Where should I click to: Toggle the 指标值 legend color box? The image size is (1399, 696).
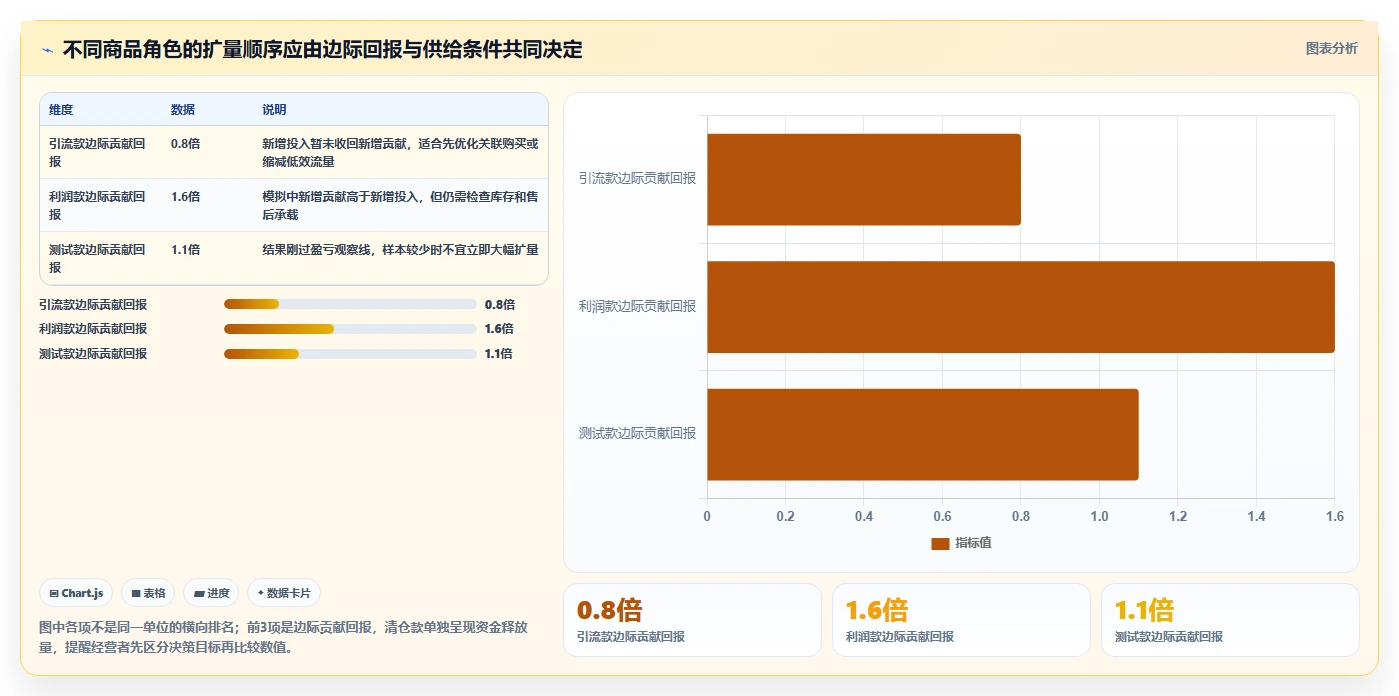(x=940, y=543)
